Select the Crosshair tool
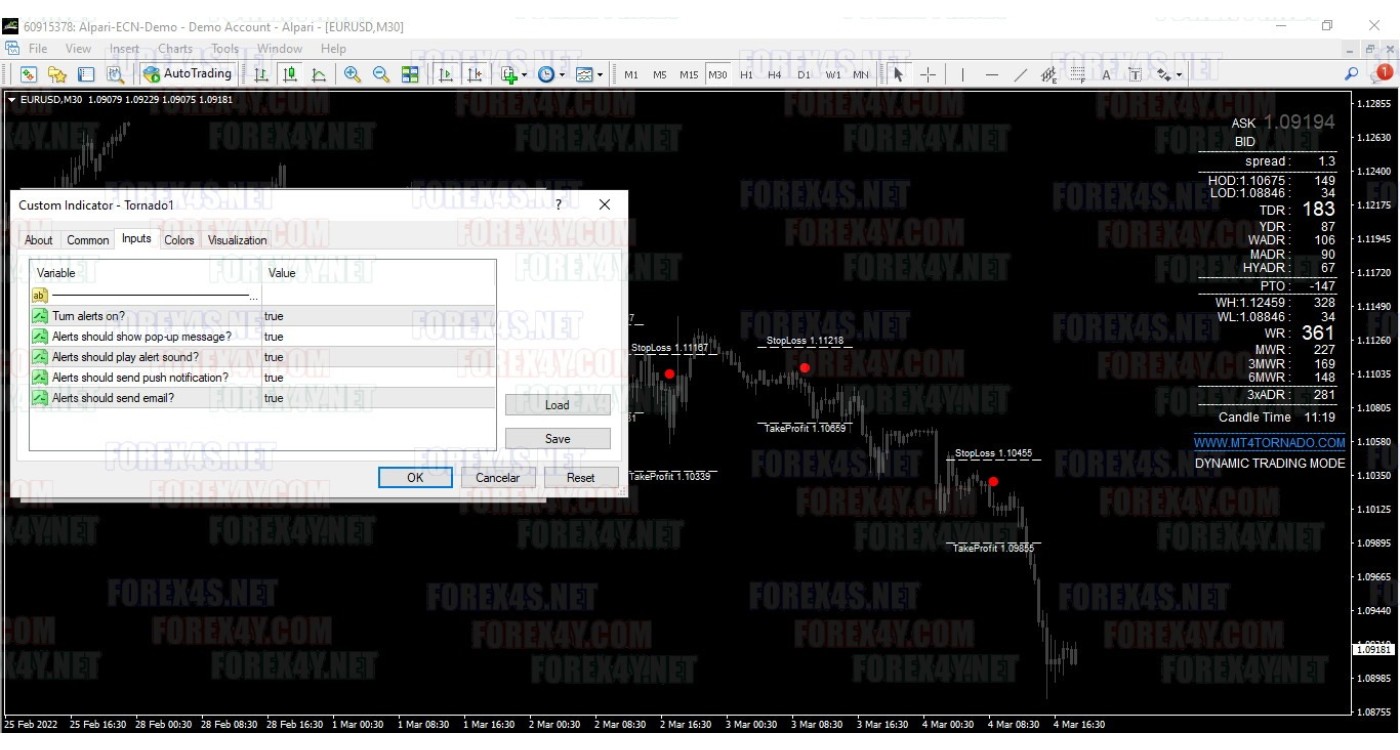This screenshot has height=750, width=1400. pyautogui.click(x=928, y=74)
